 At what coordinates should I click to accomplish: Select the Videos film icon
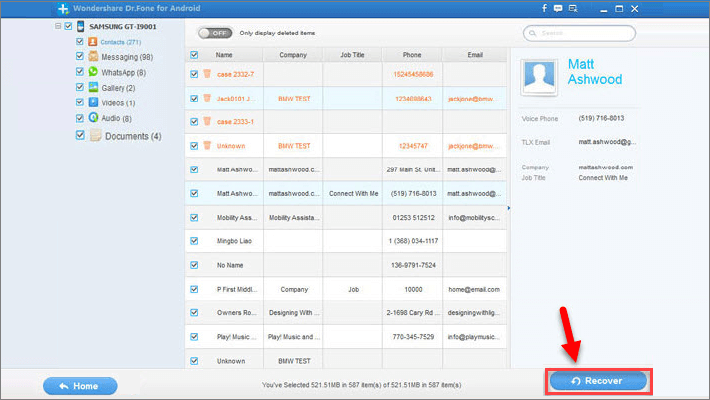coord(93,102)
